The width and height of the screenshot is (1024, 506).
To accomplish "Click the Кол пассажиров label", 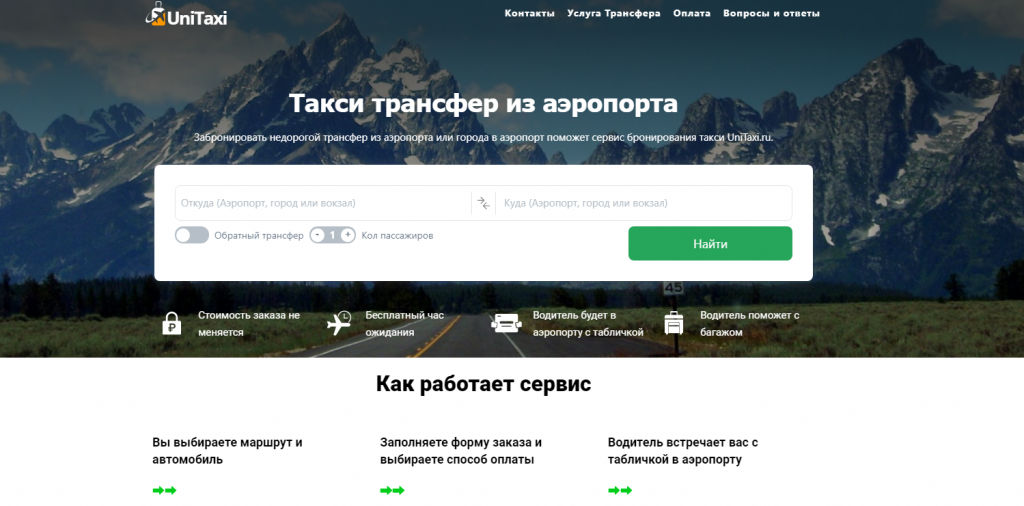I will [396, 235].
